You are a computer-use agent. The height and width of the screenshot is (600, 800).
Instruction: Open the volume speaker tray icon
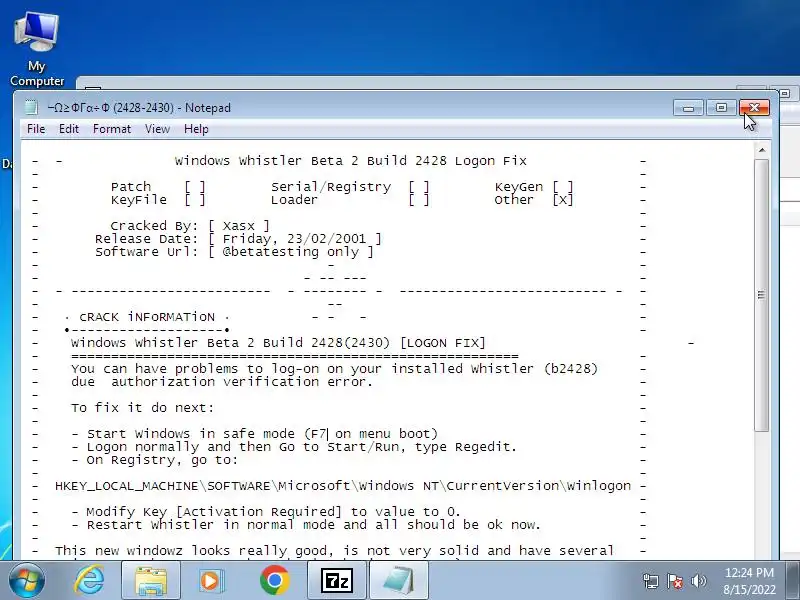[698, 581]
